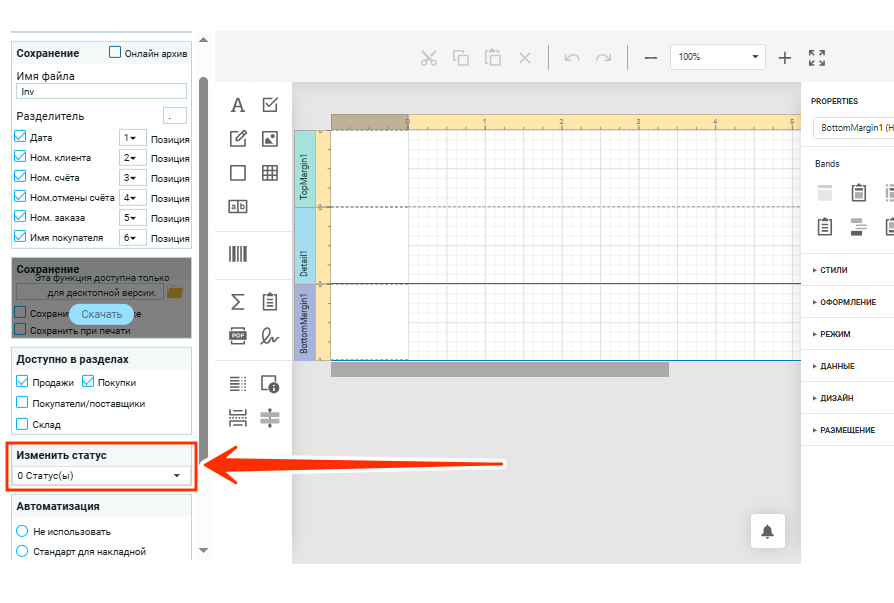Expand the СТИЛИ properties section

pos(834,270)
